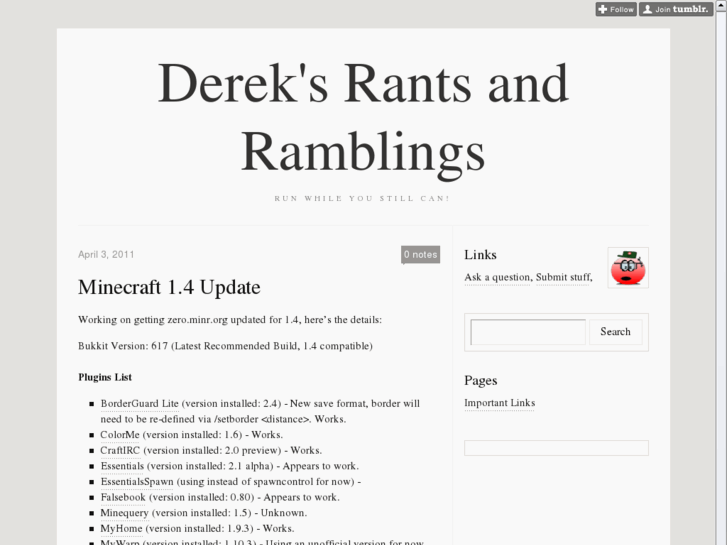727x545 pixels.
Task: Click the Plugins List heading
Action: (x=105, y=377)
